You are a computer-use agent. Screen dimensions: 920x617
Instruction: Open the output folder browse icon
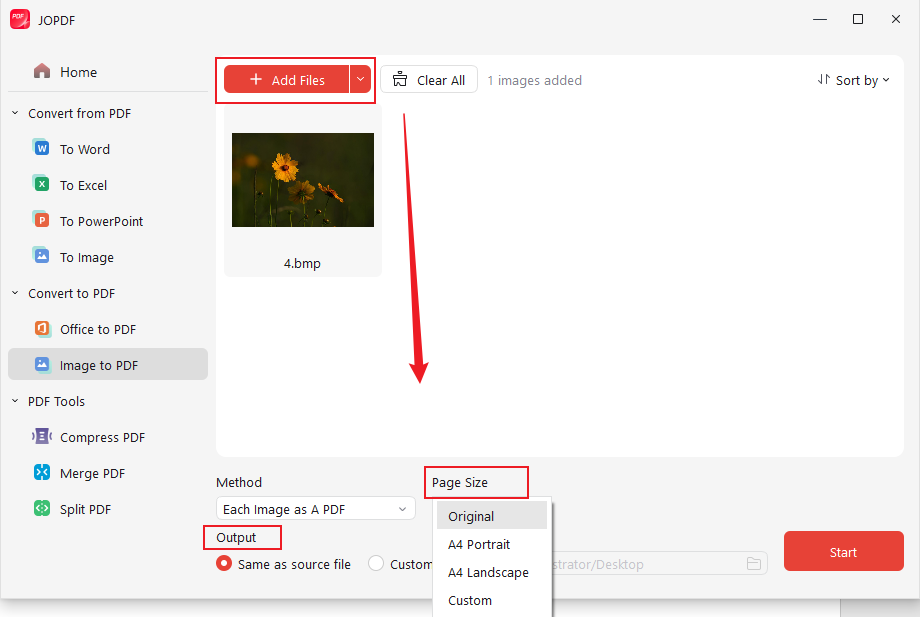754,563
